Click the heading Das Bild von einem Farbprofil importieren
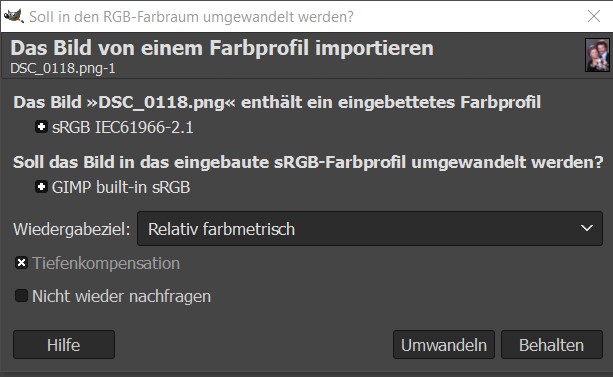 [222, 49]
